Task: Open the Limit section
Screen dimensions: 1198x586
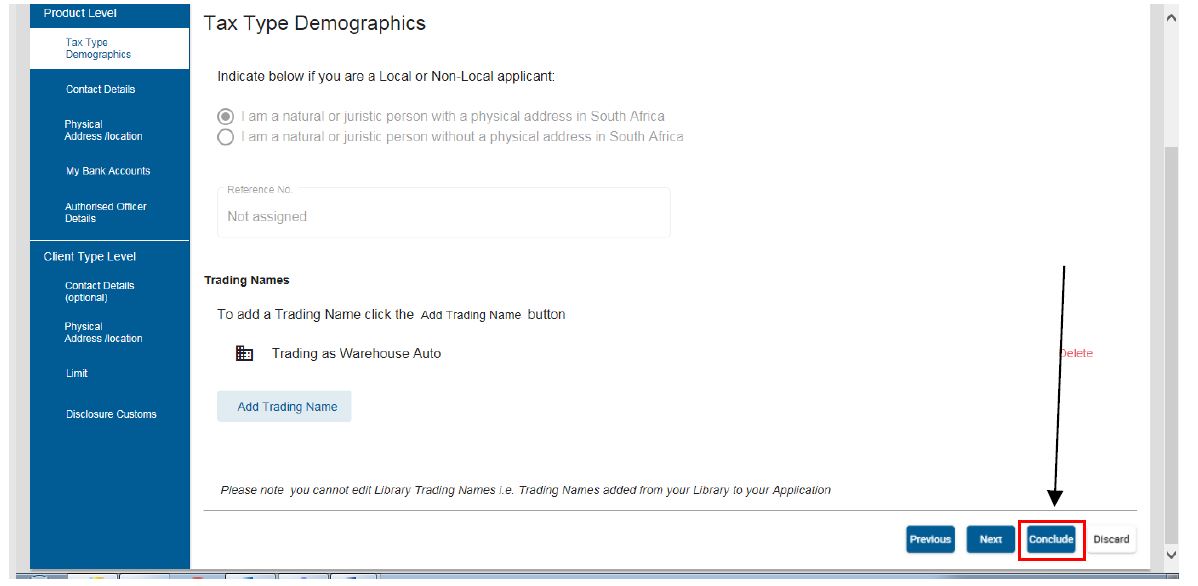Action: (x=76, y=374)
